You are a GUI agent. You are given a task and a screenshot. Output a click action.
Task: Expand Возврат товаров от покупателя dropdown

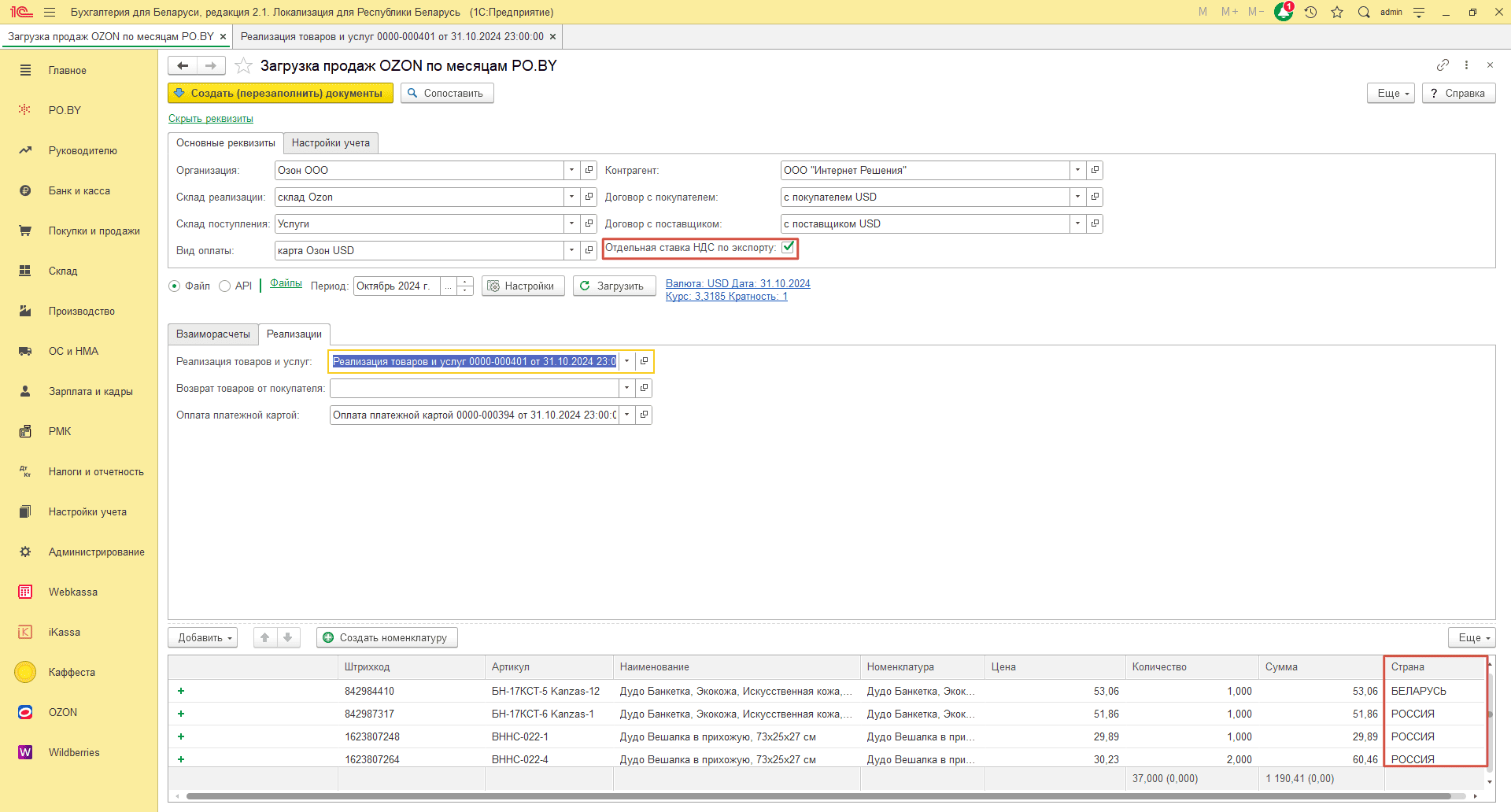pos(627,388)
